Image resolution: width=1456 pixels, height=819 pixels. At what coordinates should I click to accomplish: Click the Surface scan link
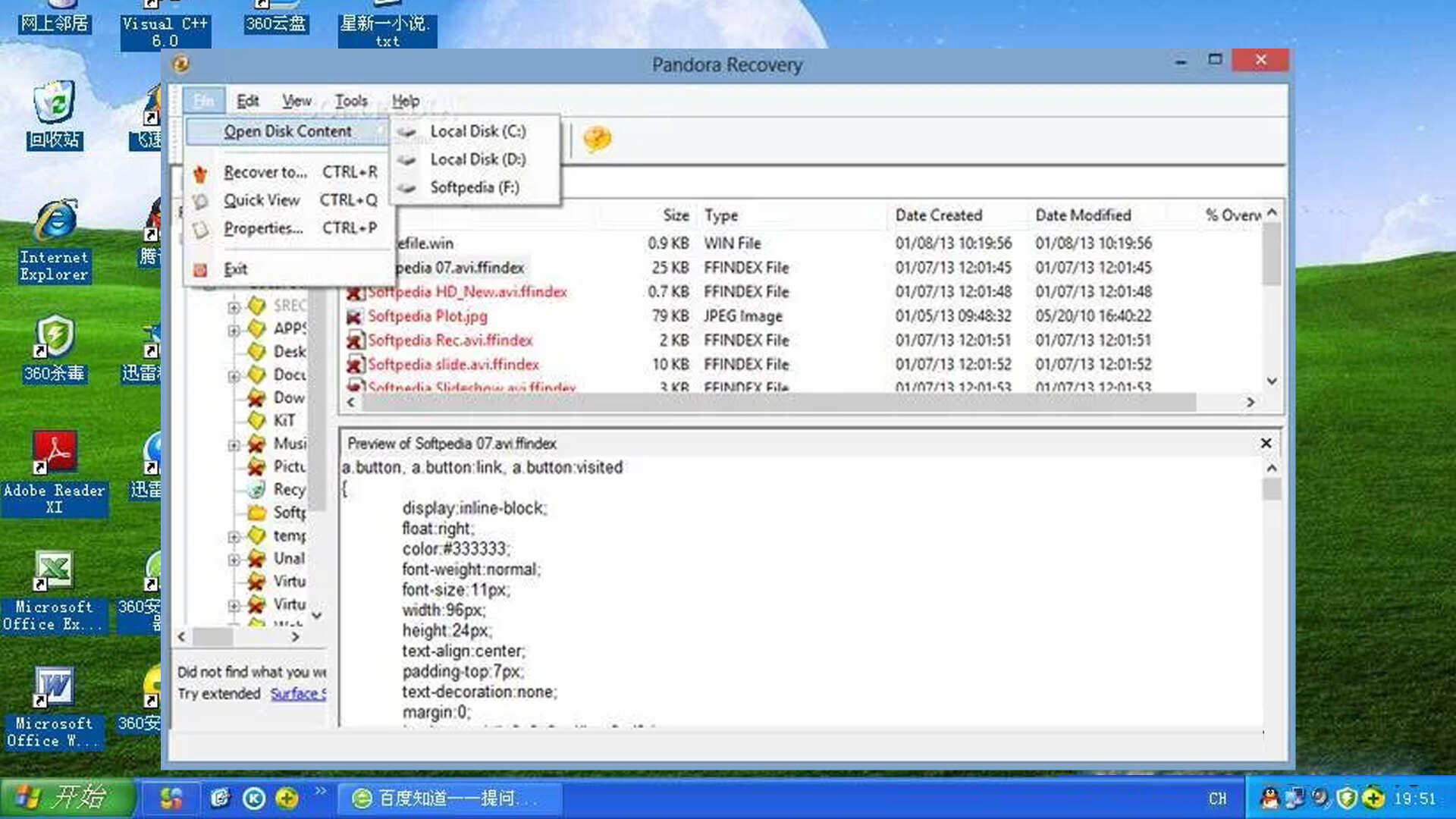298,694
